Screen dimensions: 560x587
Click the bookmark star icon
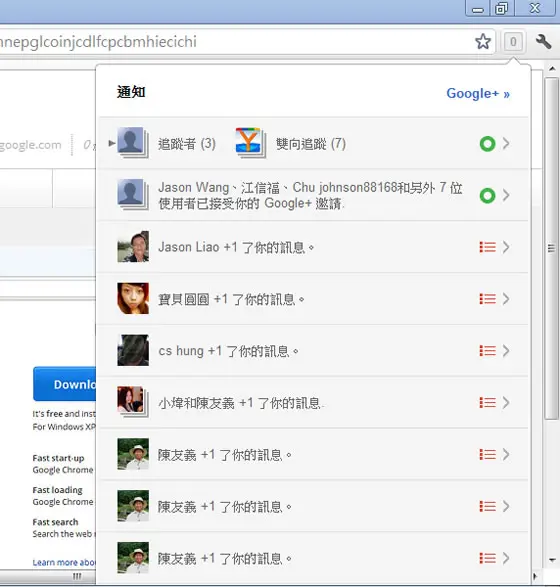pyautogui.click(x=483, y=42)
